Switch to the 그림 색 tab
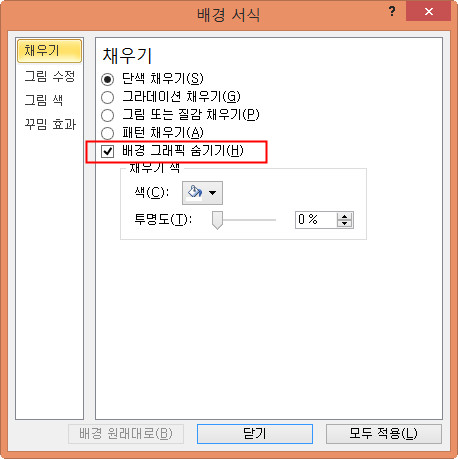 click(44, 100)
